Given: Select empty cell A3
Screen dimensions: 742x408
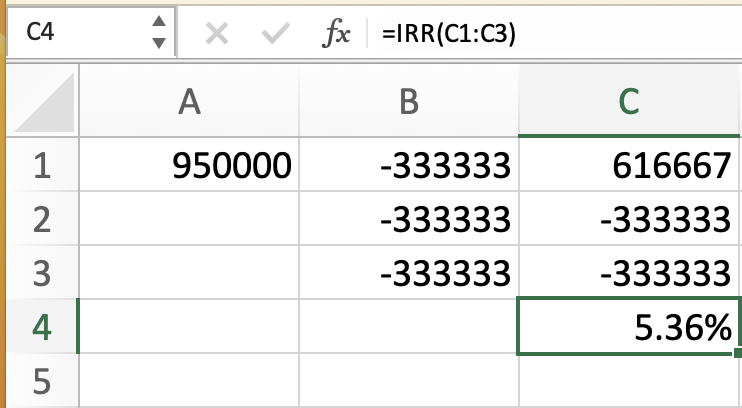Looking at the screenshot, I should pyautogui.click(x=187, y=272).
